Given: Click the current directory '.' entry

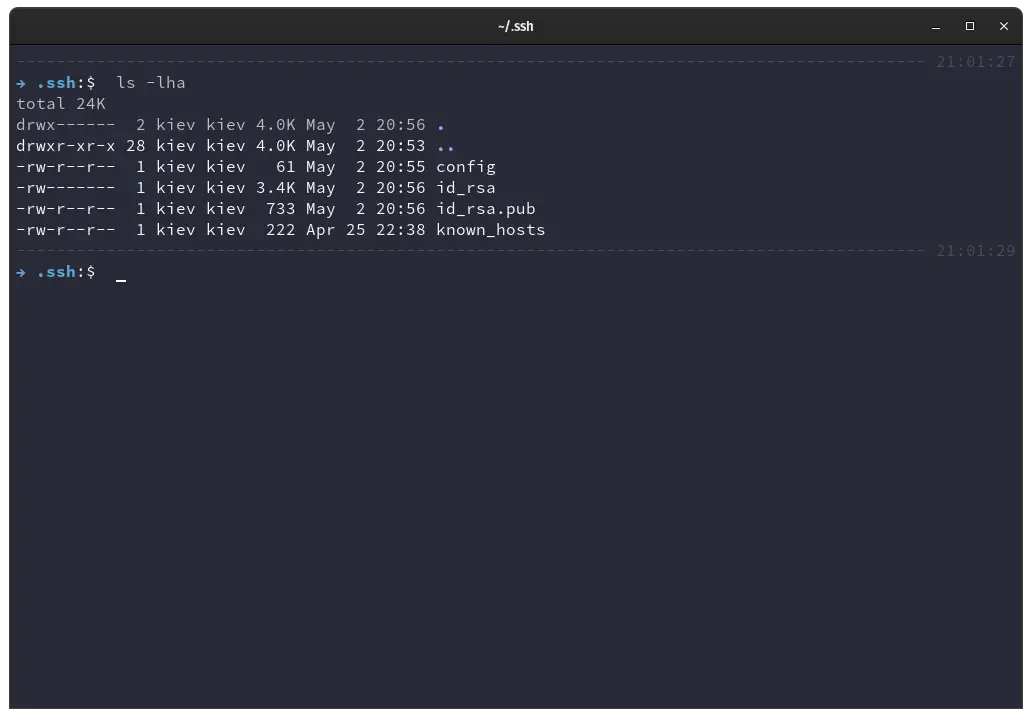Looking at the screenshot, I should coord(441,127).
